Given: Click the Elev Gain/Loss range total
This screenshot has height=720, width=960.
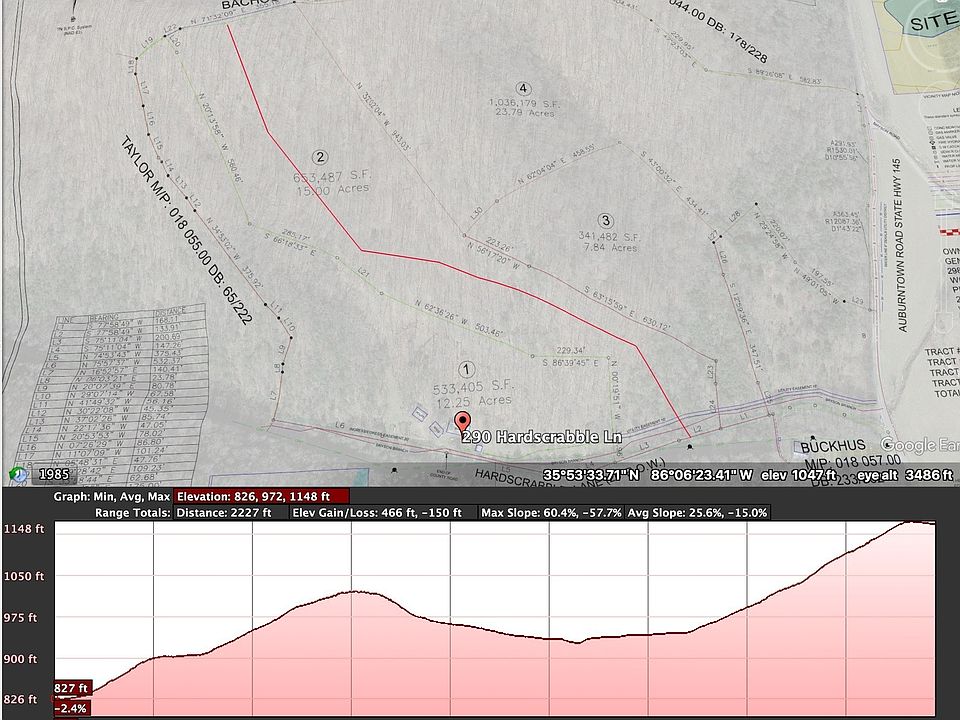Looking at the screenshot, I should [x=378, y=512].
